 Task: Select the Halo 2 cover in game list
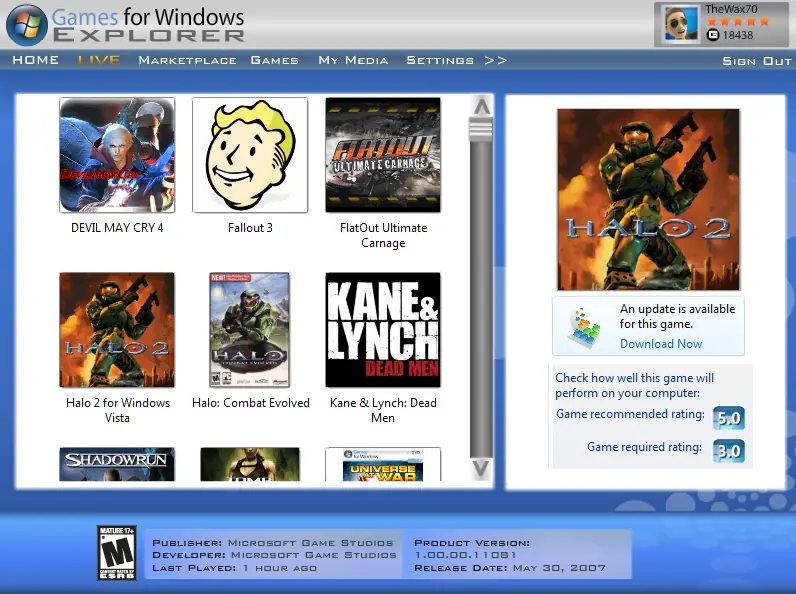[x=117, y=330]
